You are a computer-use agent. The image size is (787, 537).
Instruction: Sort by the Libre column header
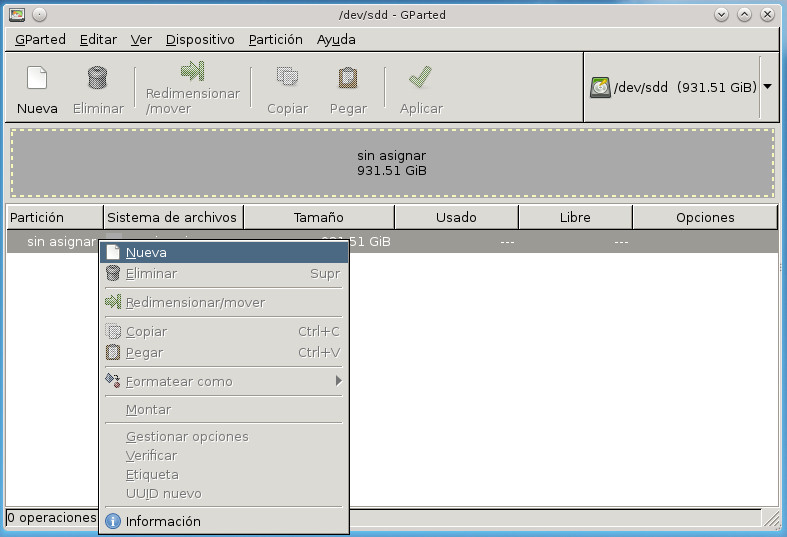575,217
